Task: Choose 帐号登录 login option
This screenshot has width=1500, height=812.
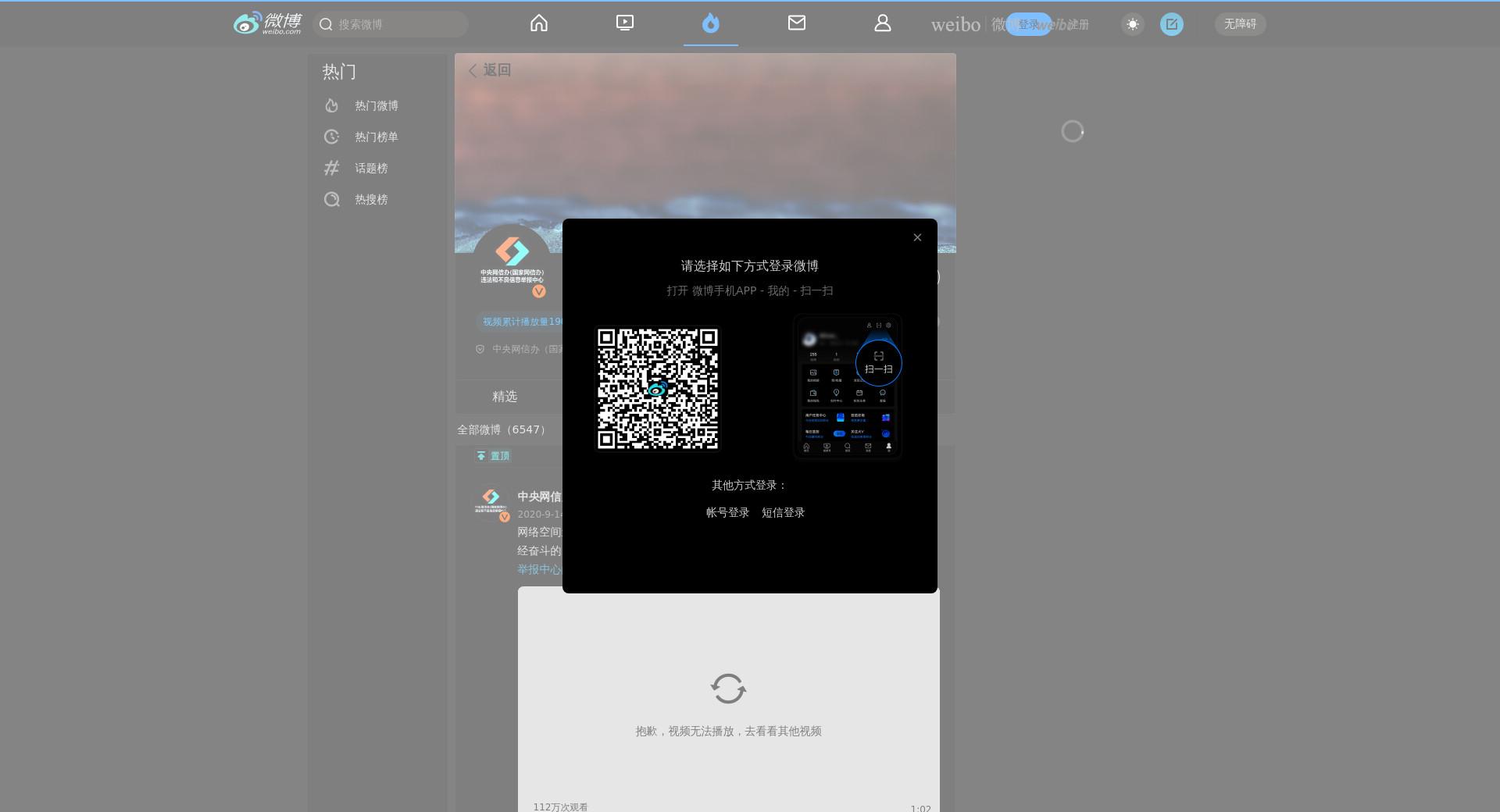Action: [727, 512]
